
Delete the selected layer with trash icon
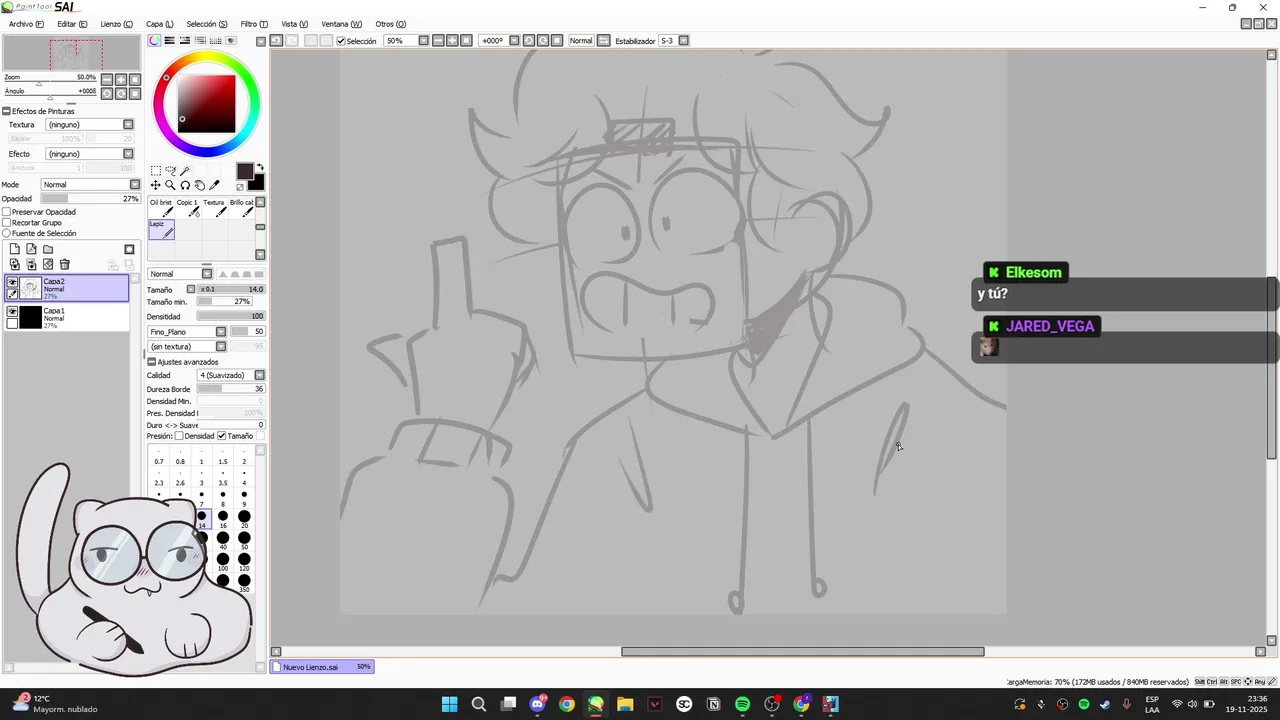pos(65,264)
